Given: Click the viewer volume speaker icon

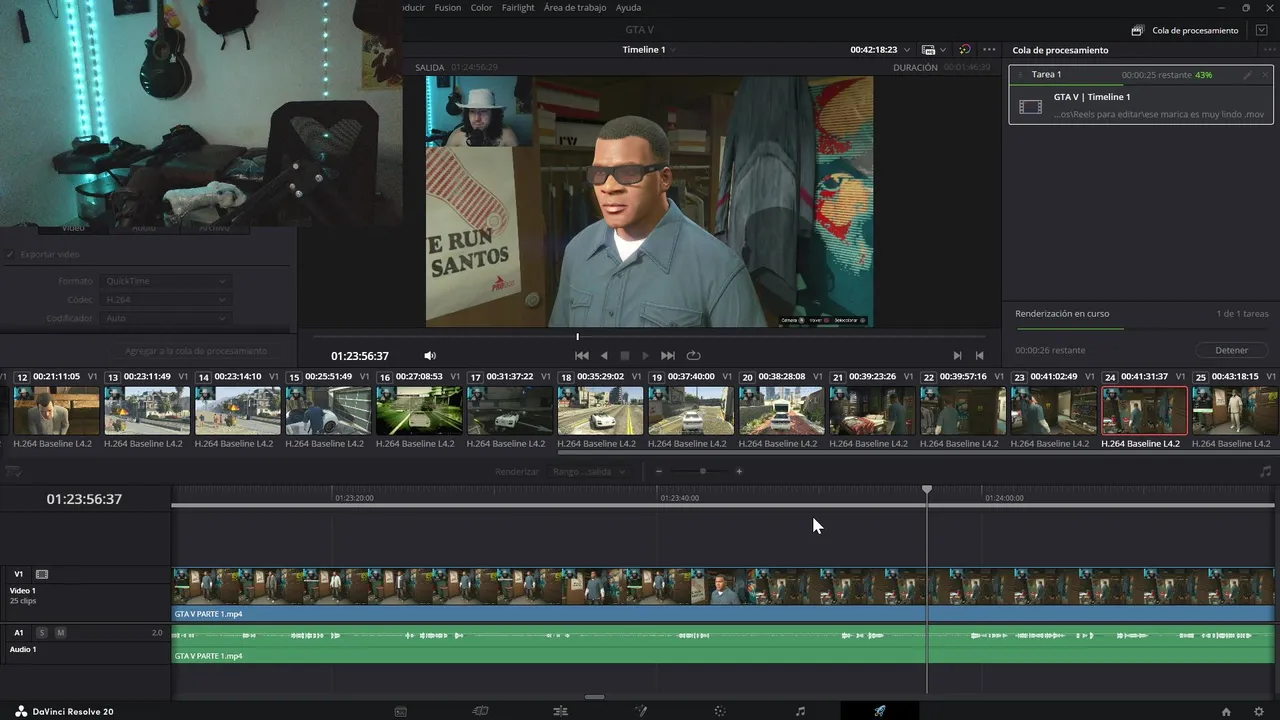Looking at the screenshot, I should coord(430,355).
